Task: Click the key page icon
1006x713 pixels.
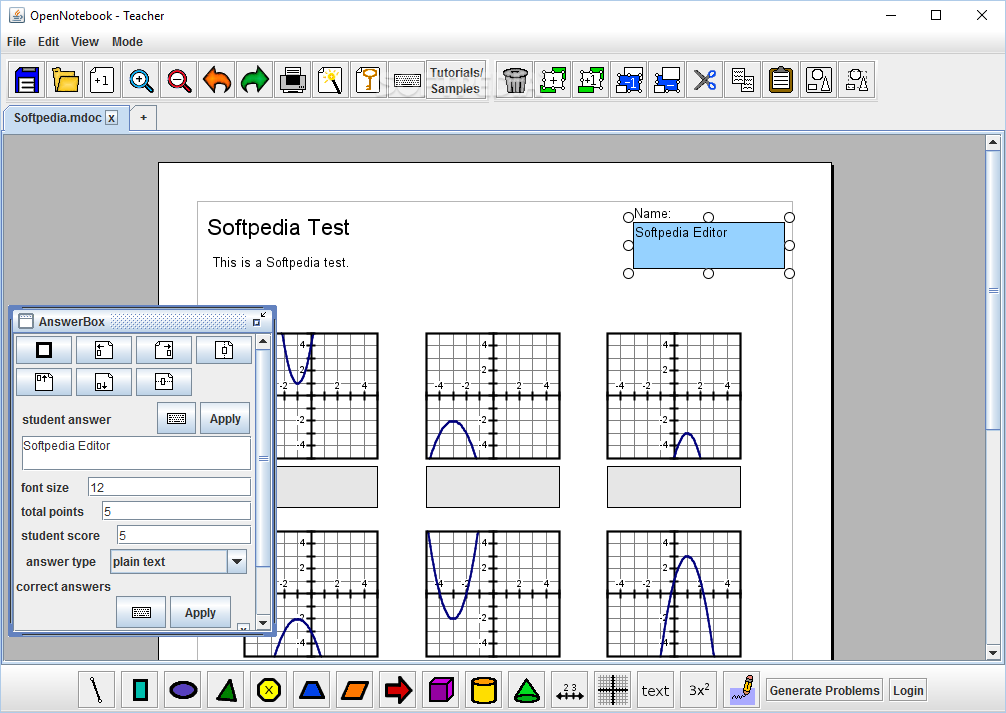Action: click(368, 80)
